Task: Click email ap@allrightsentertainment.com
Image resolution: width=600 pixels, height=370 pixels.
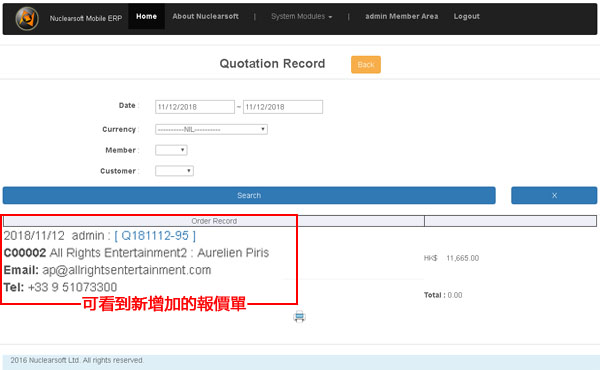Action: (x=127, y=270)
